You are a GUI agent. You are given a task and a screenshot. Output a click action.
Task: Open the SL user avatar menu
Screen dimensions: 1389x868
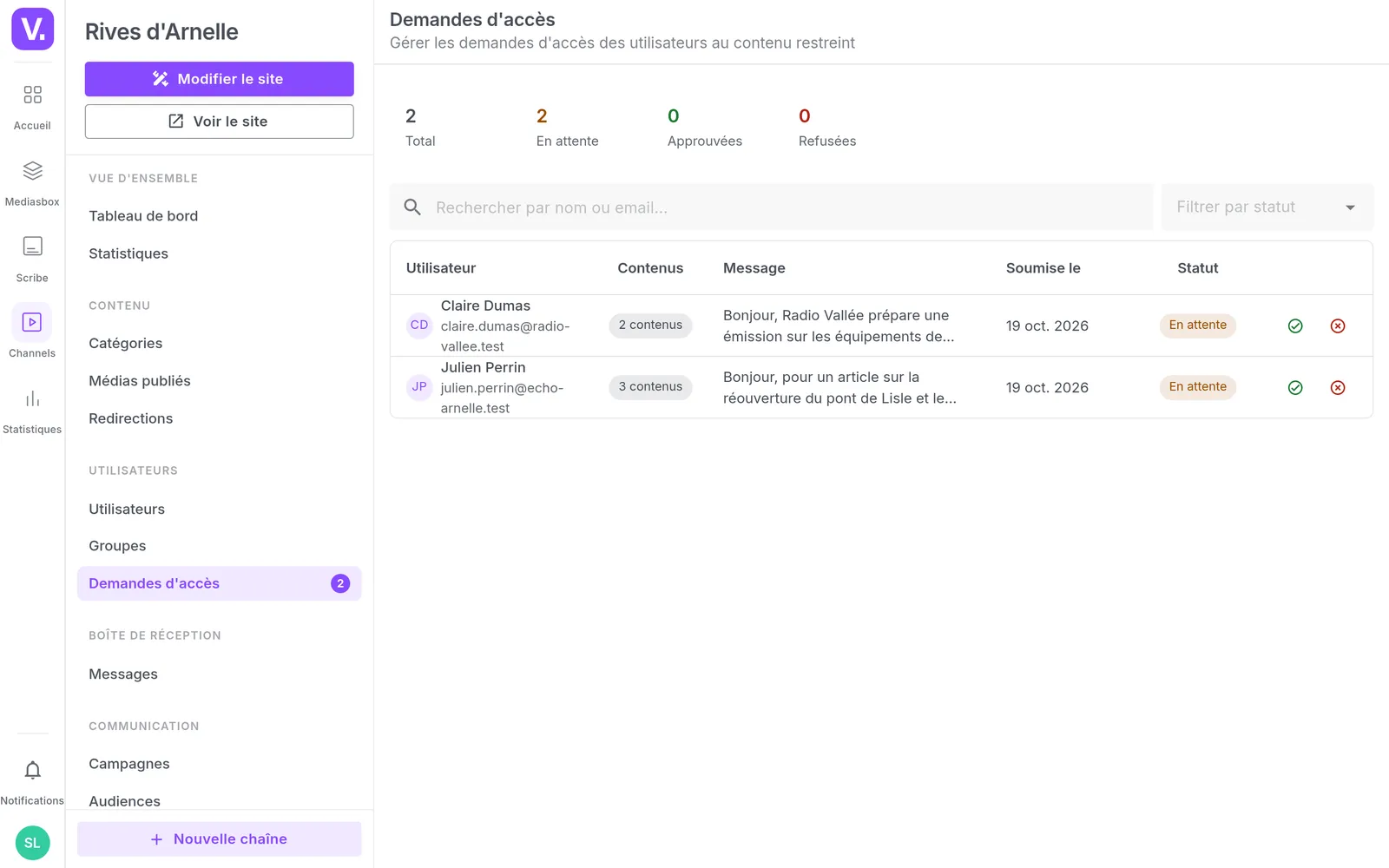tap(33, 843)
